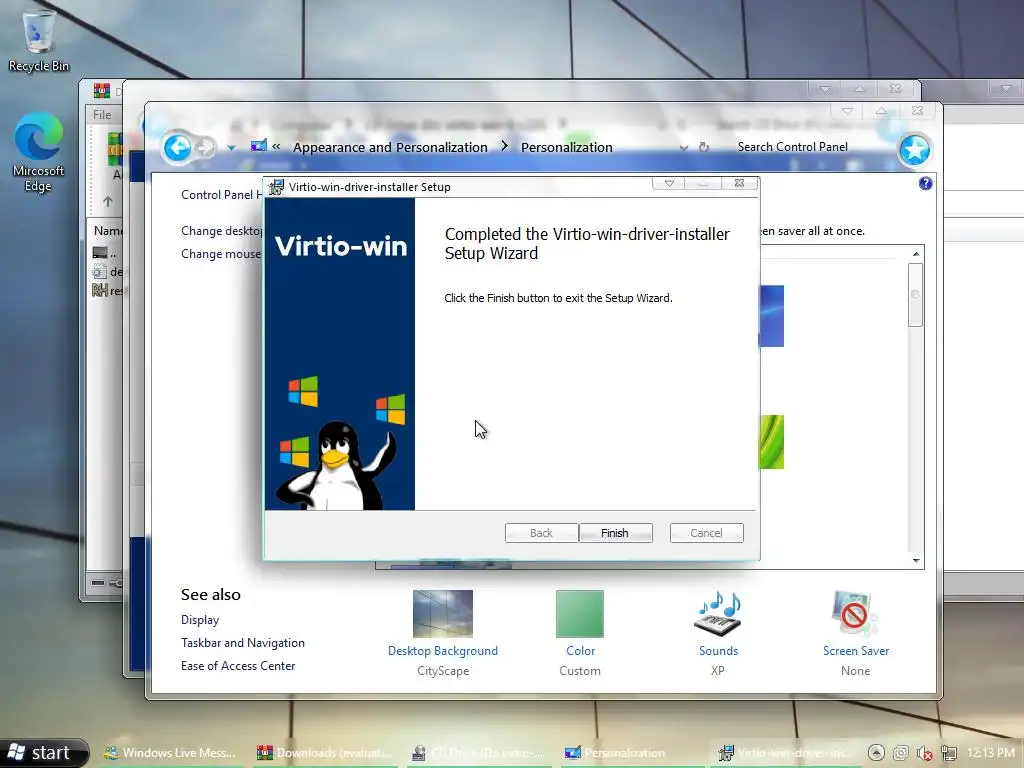1024x768 pixels.
Task: Switch to Downloads WinRAR taskbar item
Action: pyautogui.click(x=325, y=753)
